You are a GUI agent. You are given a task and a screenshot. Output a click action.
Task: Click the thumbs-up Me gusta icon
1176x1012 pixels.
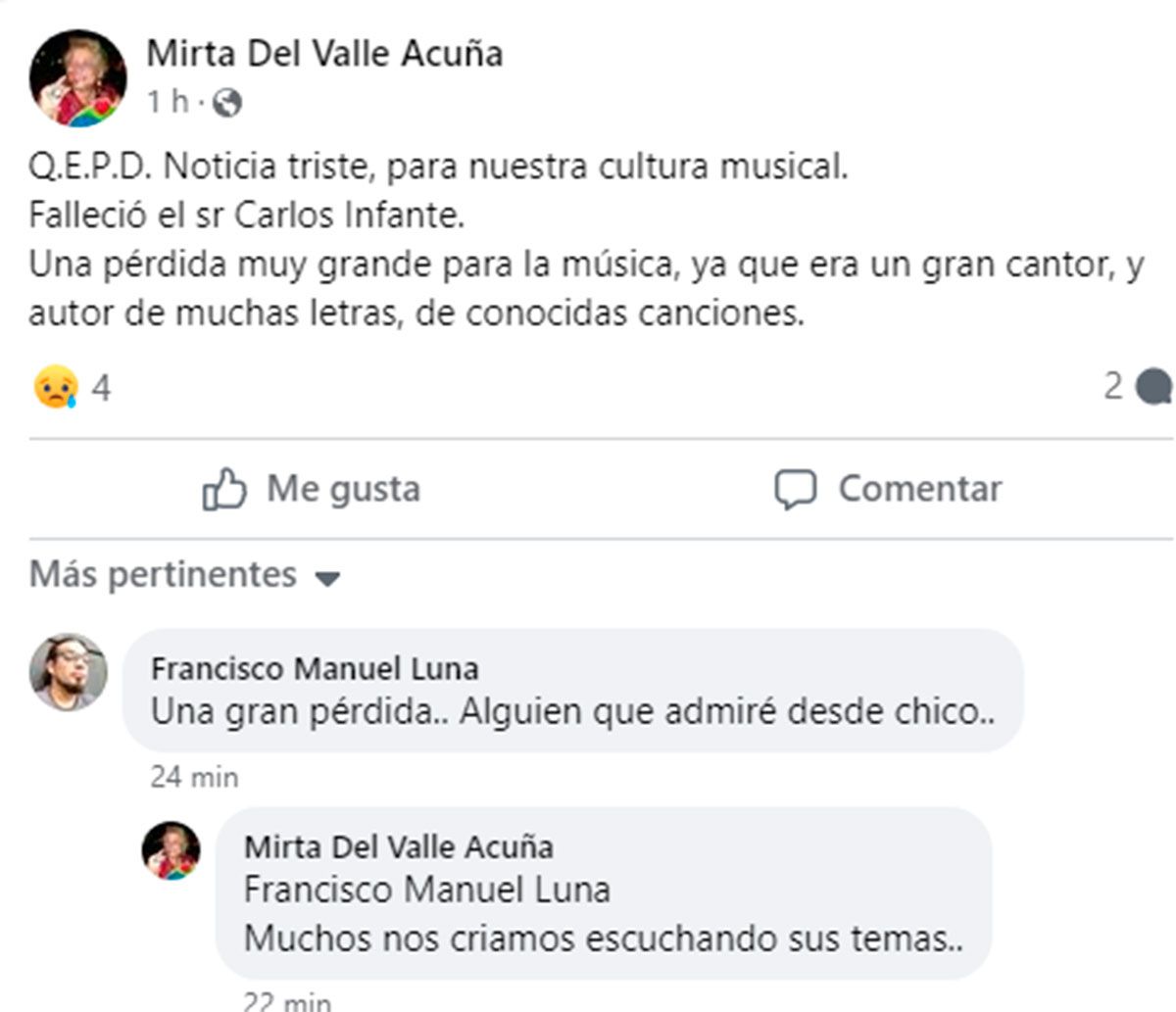[x=224, y=489]
